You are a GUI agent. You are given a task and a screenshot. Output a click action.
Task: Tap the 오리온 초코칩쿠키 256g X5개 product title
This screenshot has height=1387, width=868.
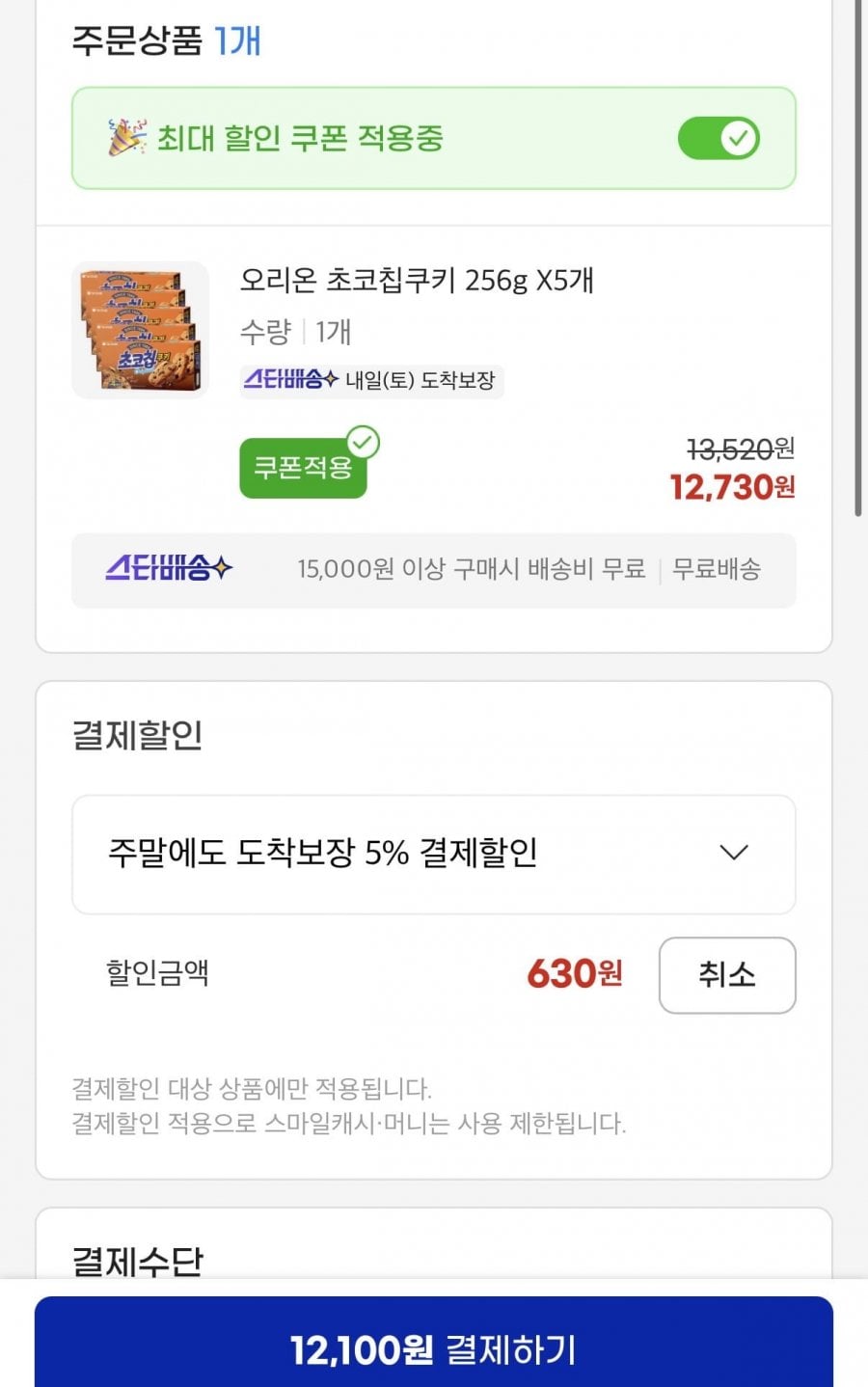pyautogui.click(x=417, y=281)
